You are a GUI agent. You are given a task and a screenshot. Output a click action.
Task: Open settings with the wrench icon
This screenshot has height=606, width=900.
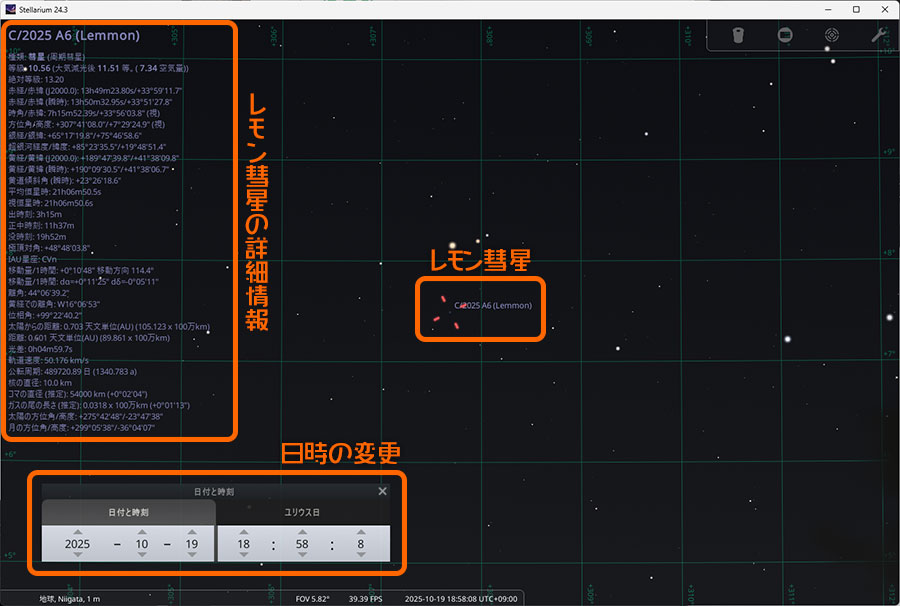(x=878, y=35)
